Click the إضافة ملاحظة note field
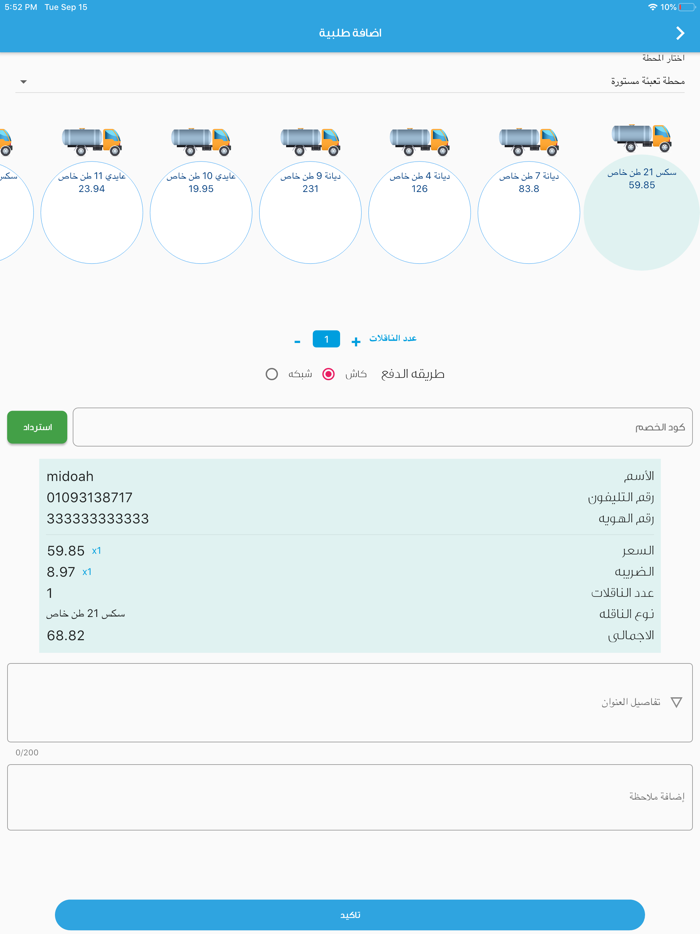700x934 pixels. [x=350, y=796]
